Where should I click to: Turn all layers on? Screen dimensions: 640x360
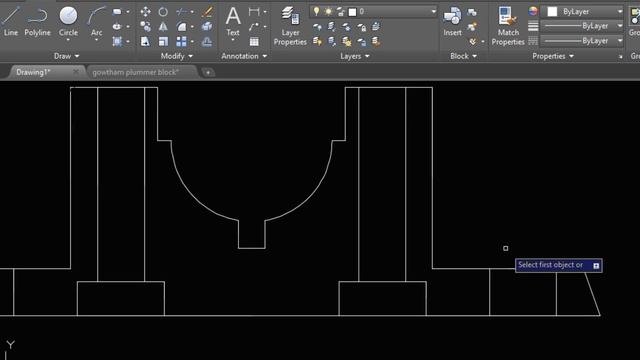pyautogui.click(x=317, y=41)
